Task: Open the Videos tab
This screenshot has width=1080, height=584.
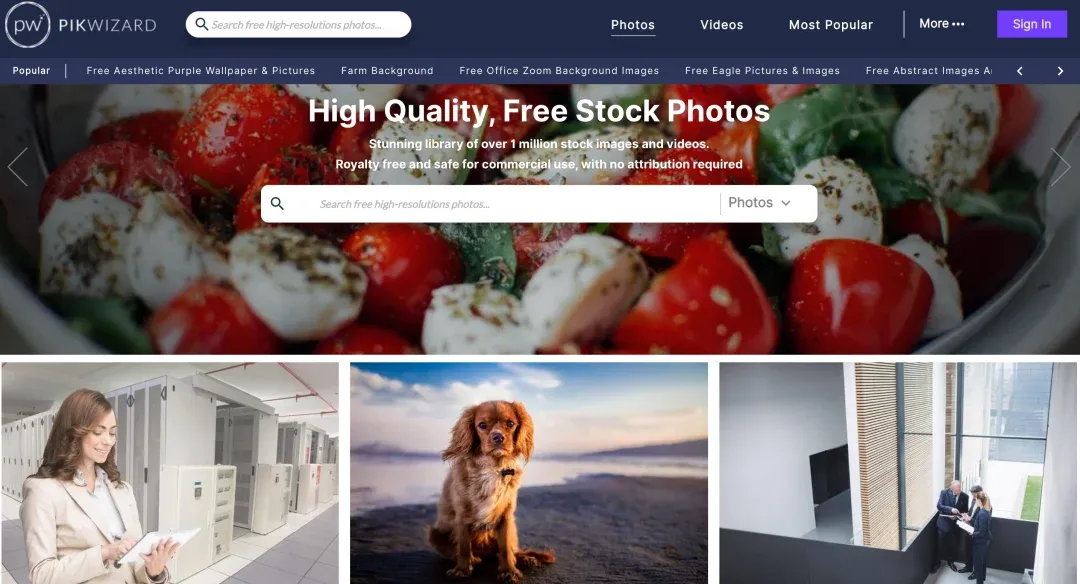Action: point(721,25)
